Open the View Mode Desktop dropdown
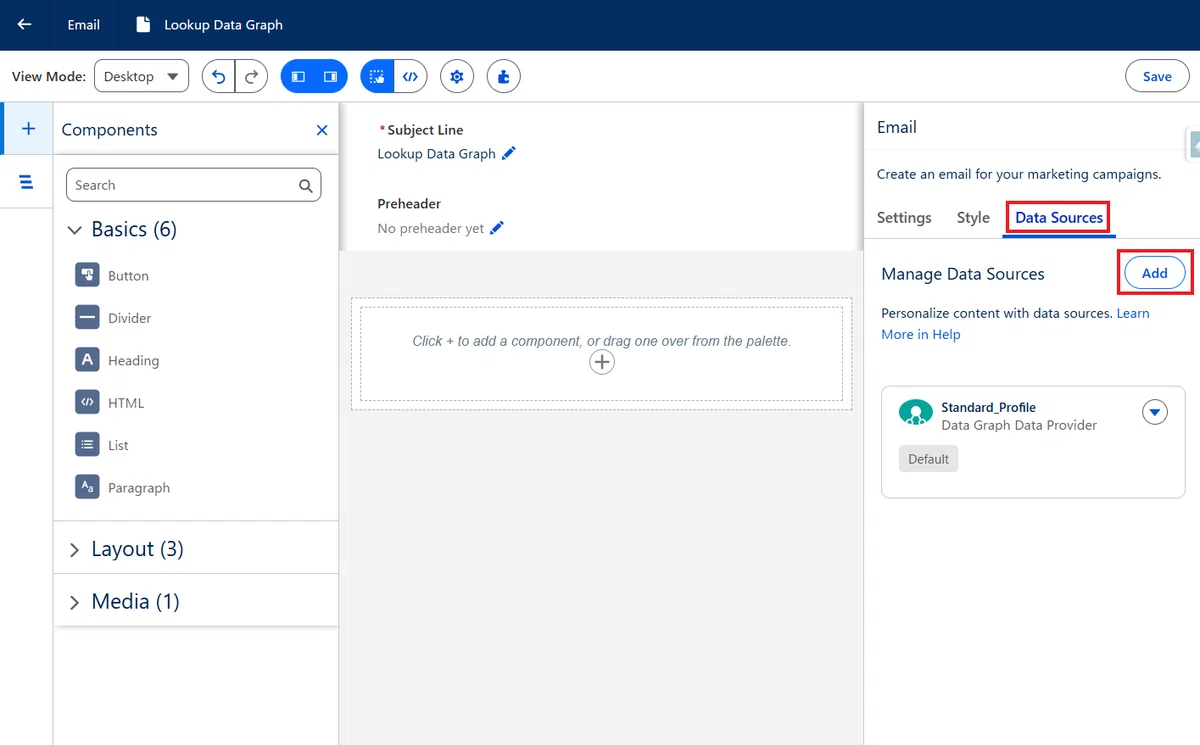 141,76
